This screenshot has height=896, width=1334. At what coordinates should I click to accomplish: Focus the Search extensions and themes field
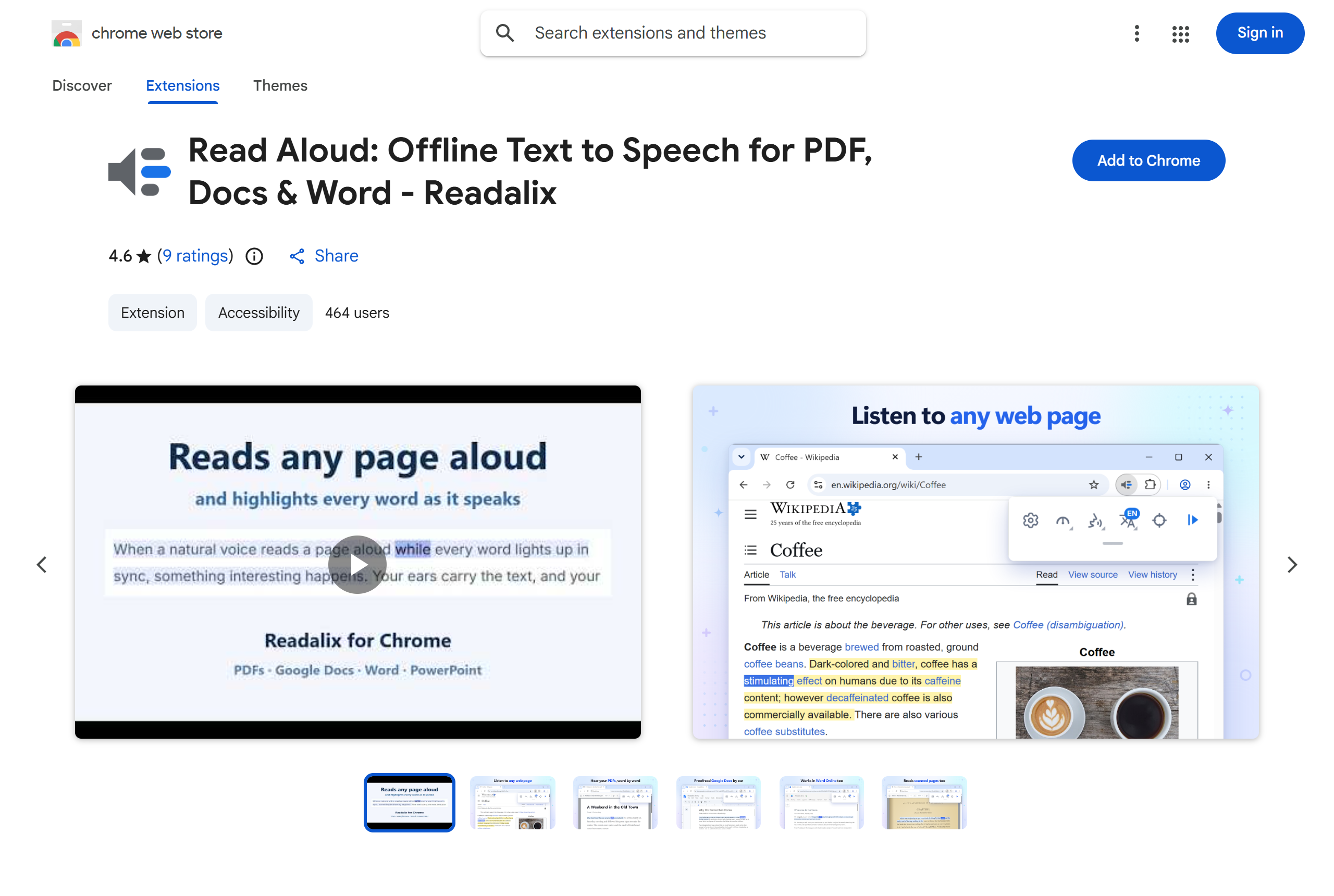673,33
